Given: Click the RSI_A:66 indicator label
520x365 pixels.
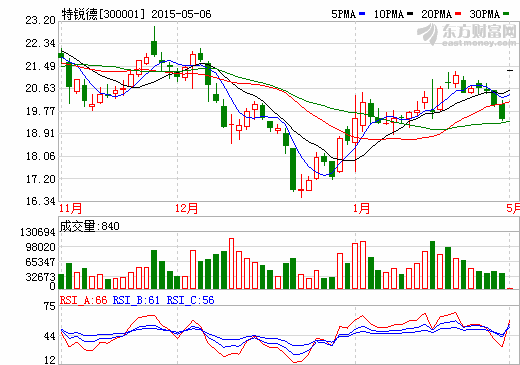Looking at the screenshot, I should (83, 300).
